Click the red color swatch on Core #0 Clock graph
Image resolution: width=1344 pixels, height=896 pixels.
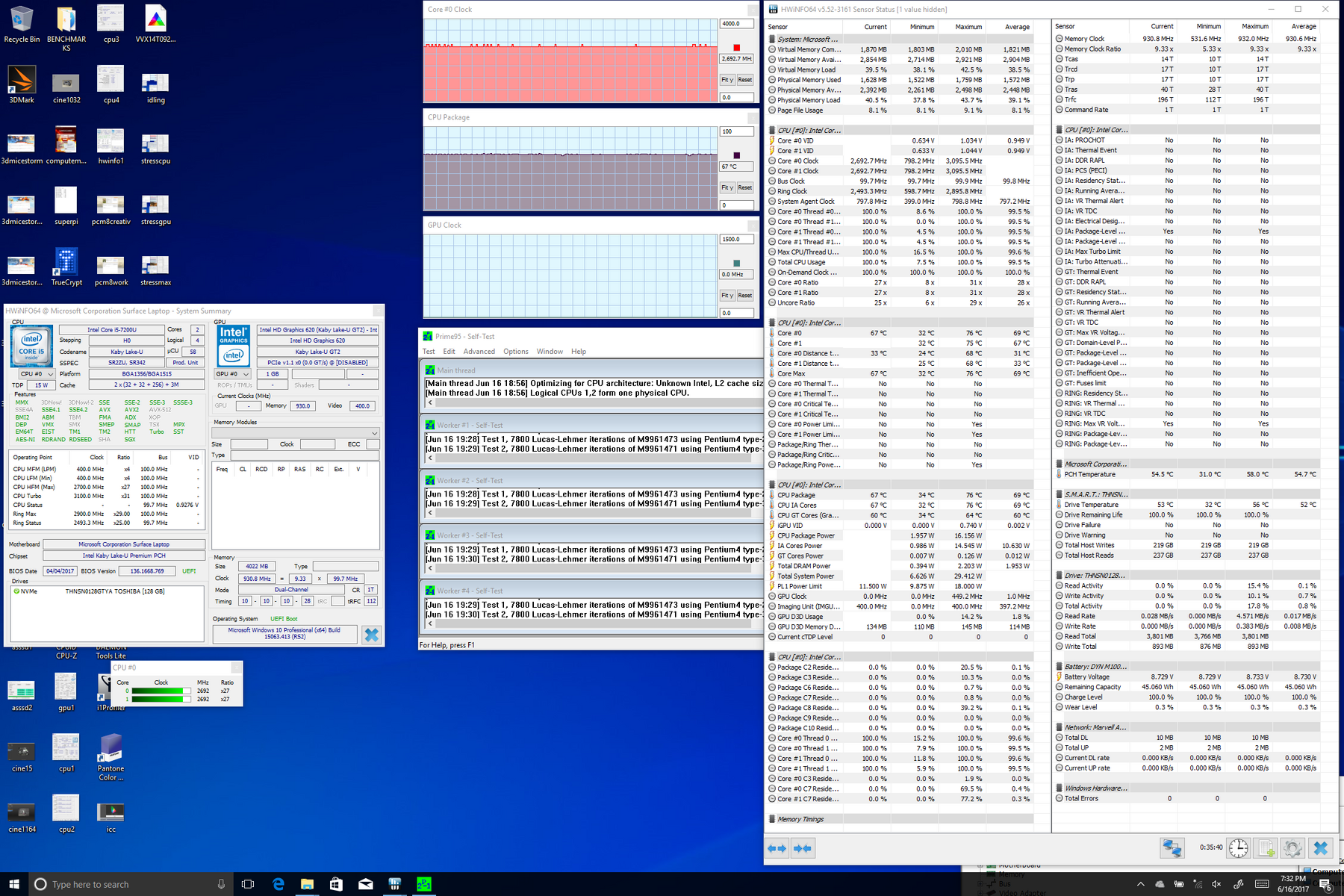tap(736, 47)
